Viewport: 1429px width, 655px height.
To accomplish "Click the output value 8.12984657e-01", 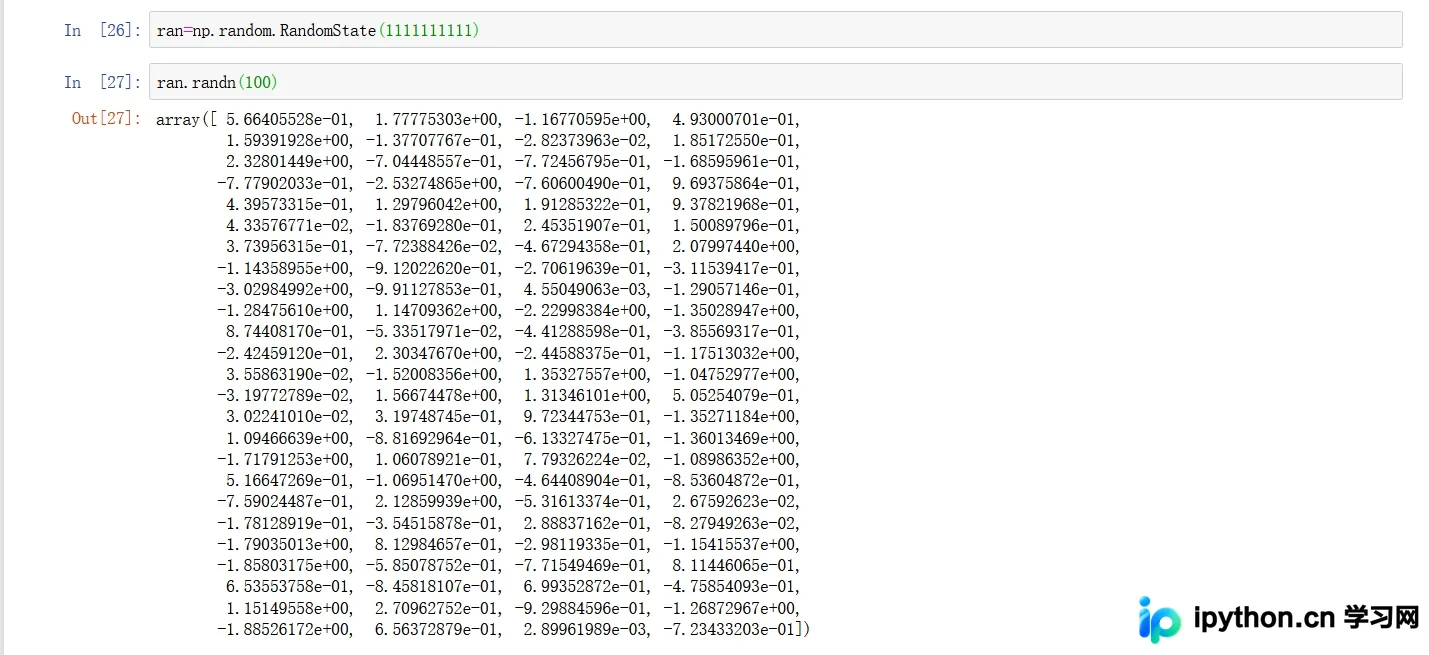I will coord(438,544).
